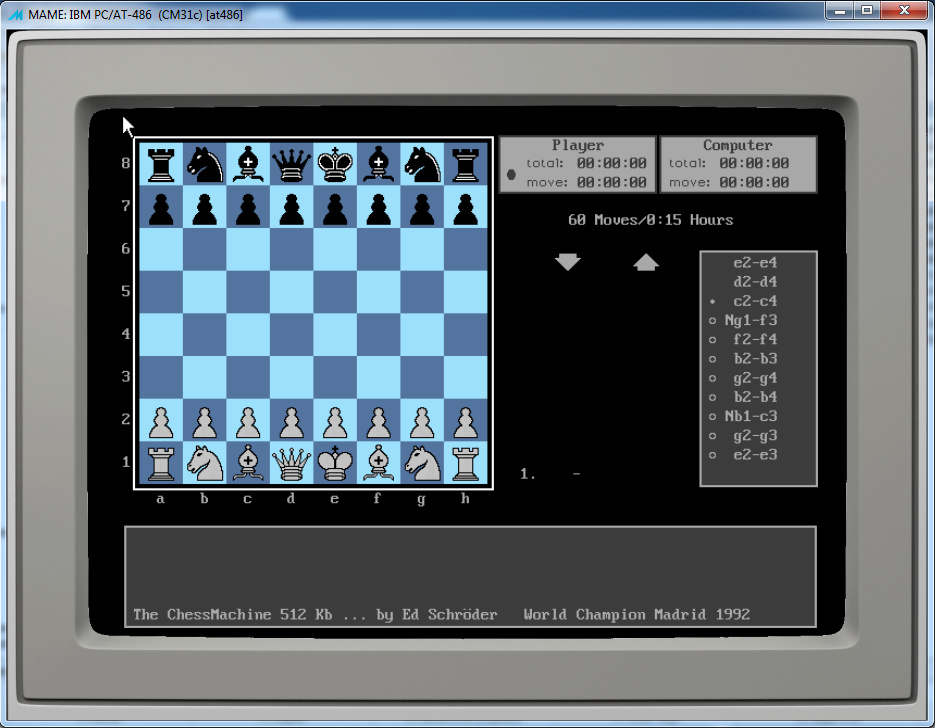Click the ChessMachine status message box
Image resolution: width=935 pixels, height=728 pixels.
pos(470,577)
